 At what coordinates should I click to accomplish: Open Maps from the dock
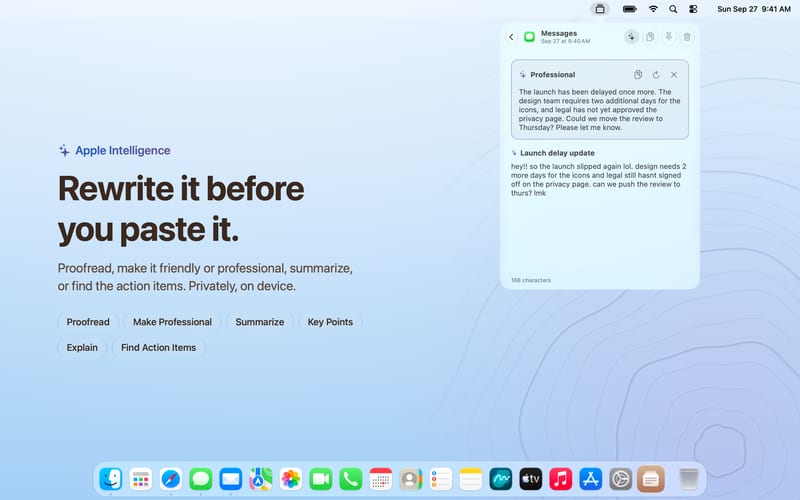(261, 479)
